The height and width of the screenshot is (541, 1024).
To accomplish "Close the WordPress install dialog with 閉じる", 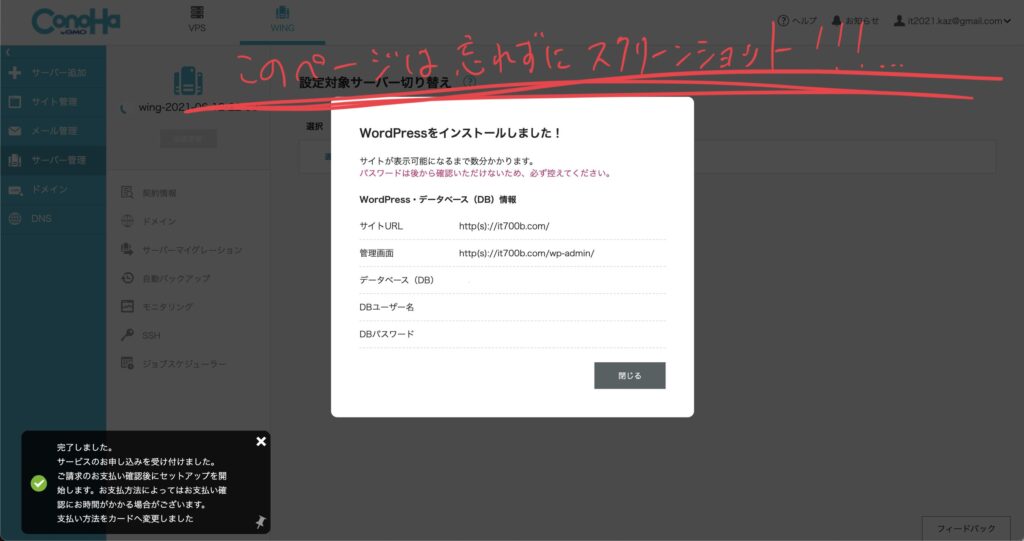I will pos(630,376).
